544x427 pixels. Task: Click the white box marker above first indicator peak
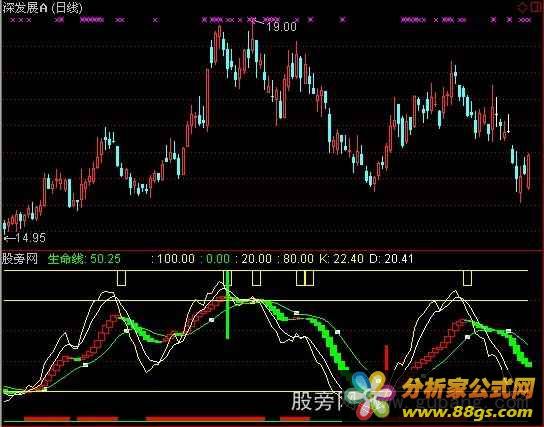(x=121, y=278)
